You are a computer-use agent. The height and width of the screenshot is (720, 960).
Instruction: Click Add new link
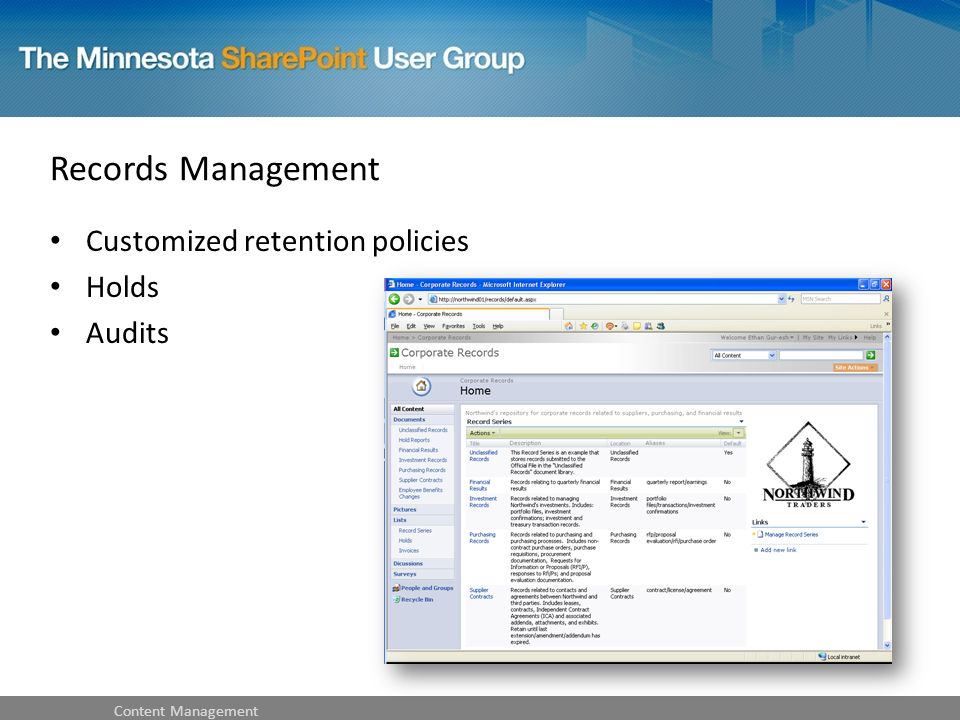coord(778,550)
